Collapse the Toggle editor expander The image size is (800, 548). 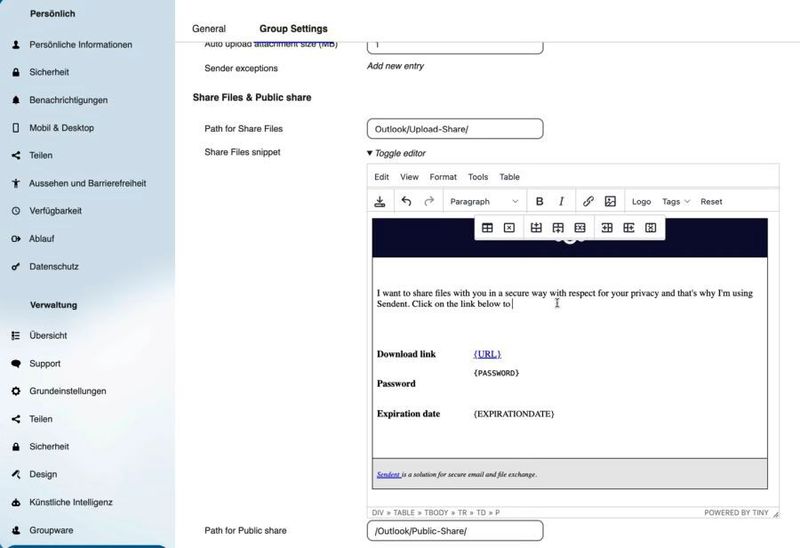pos(396,153)
